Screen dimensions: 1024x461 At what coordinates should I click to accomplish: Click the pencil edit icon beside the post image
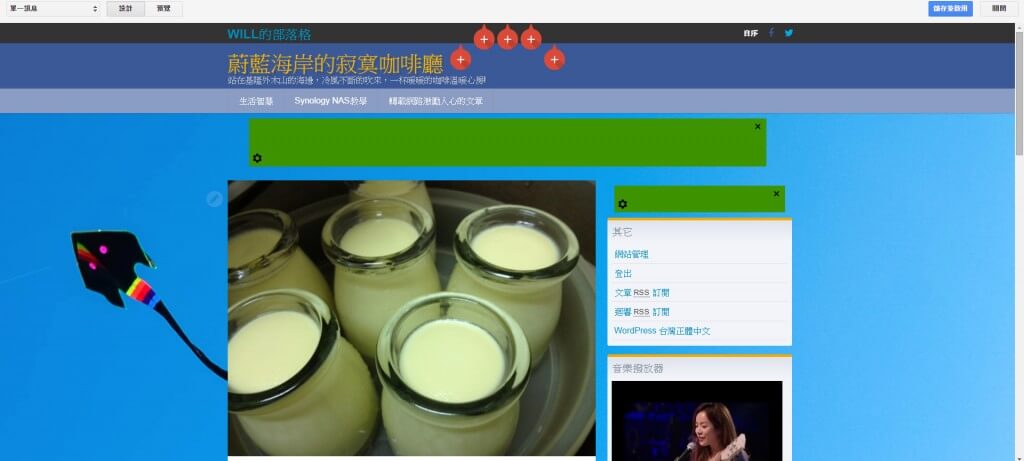pos(214,199)
